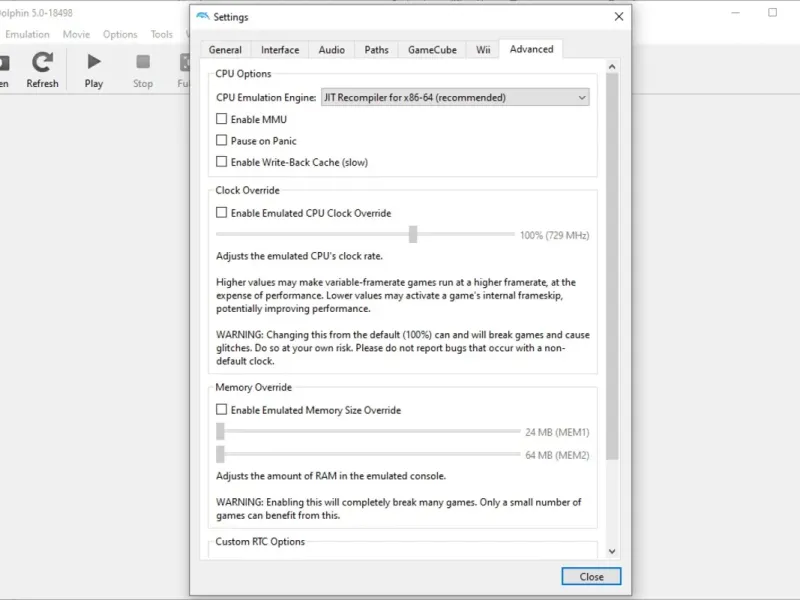
Task: Open the Movie menu
Action: pos(77,34)
